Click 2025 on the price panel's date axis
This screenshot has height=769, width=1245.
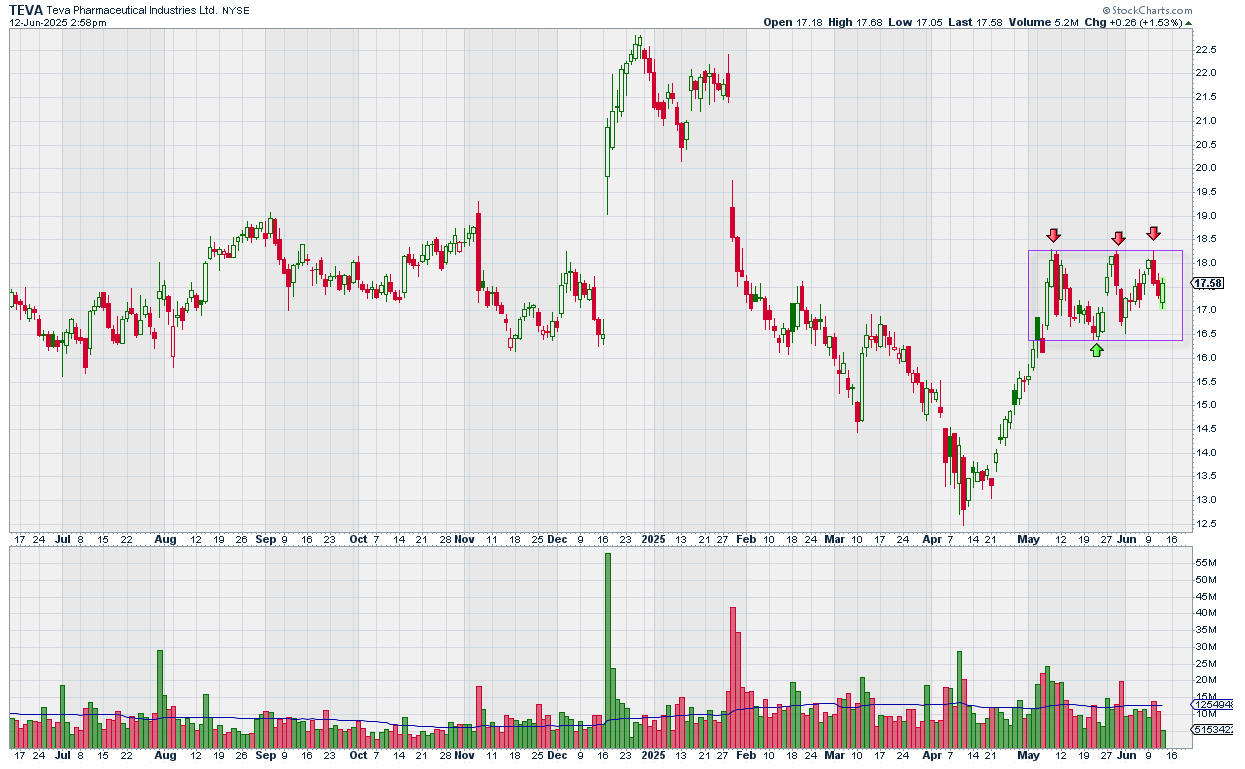pyautogui.click(x=653, y=540)
